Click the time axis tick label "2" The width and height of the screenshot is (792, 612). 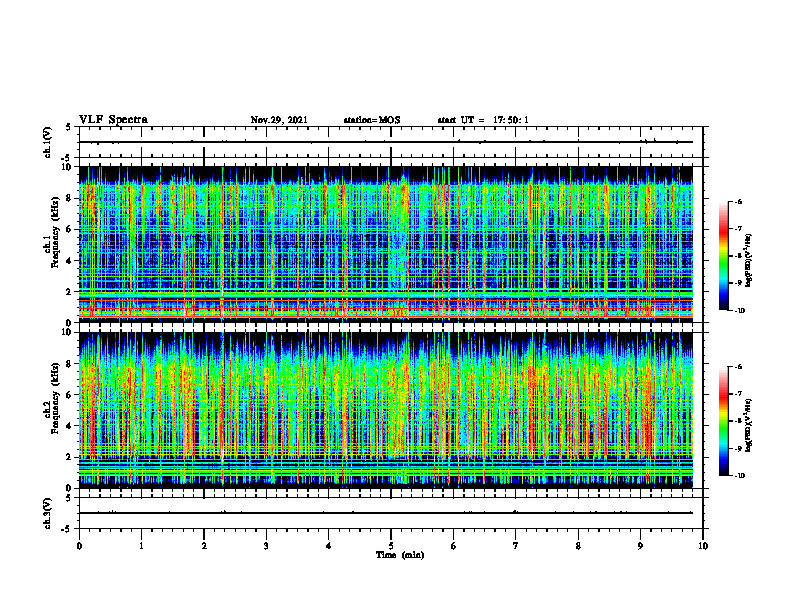pos(204,546)
